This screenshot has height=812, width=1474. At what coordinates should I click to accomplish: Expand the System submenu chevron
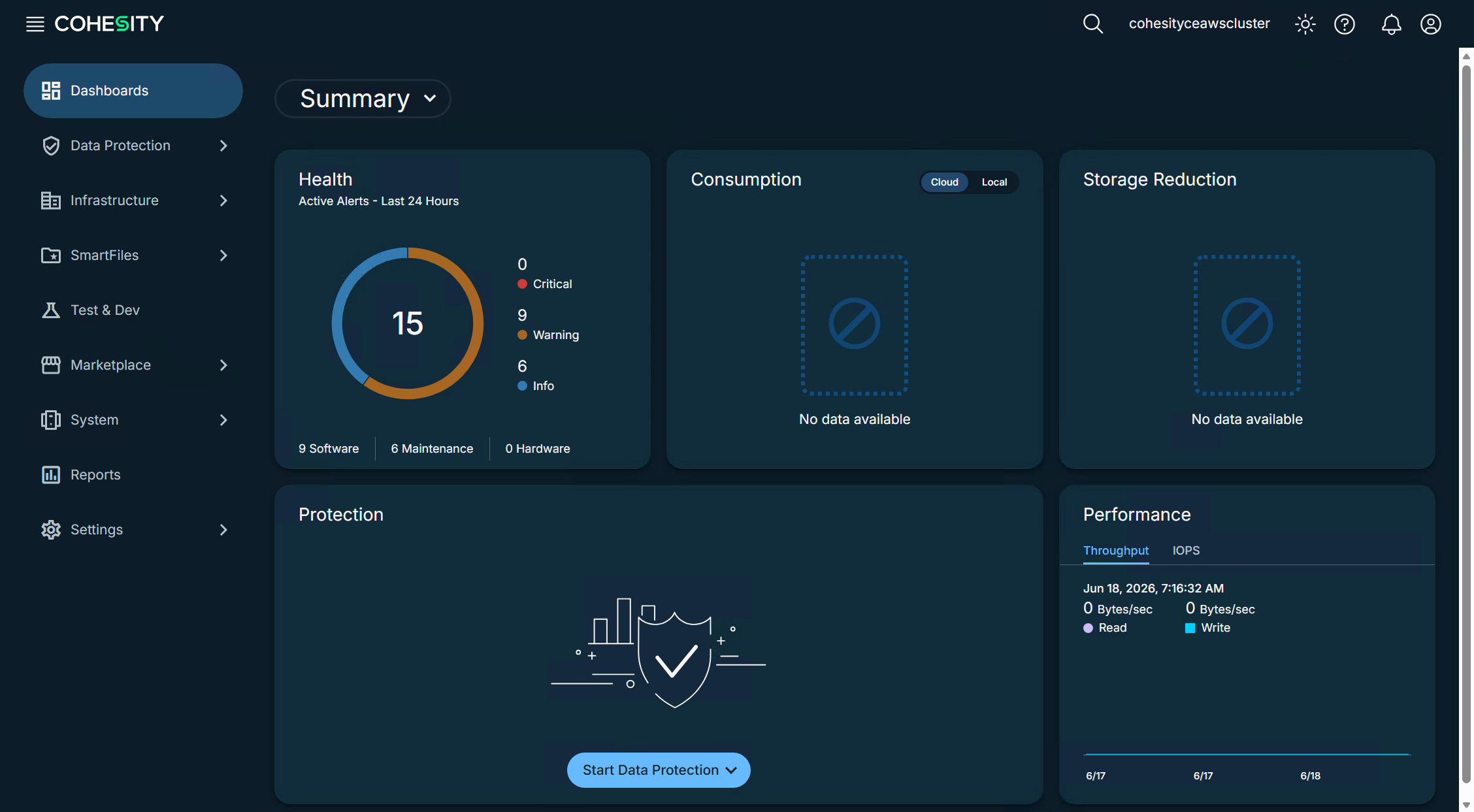click(x=223, y=420)
